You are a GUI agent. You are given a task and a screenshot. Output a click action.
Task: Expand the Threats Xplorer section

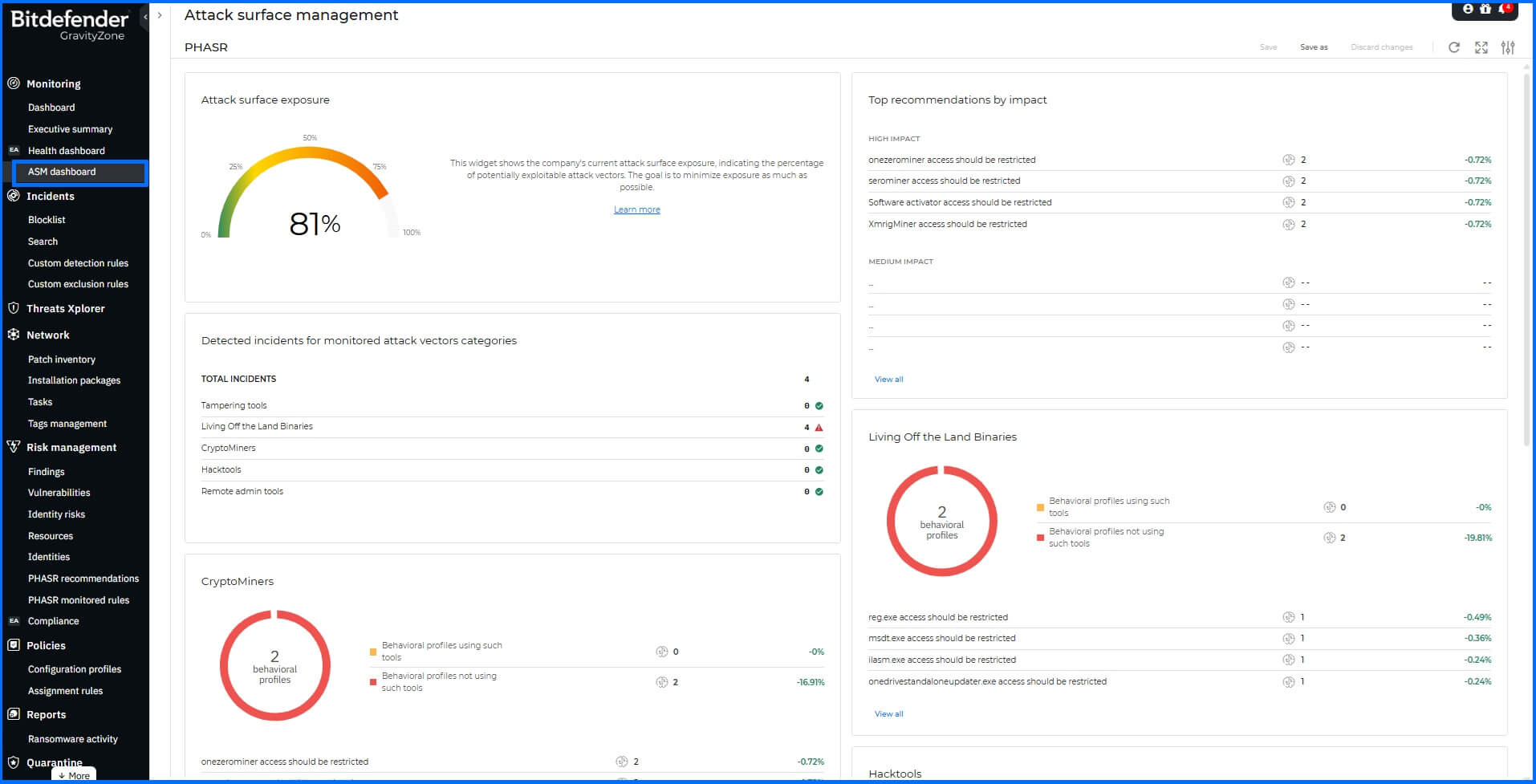(65, 309)
